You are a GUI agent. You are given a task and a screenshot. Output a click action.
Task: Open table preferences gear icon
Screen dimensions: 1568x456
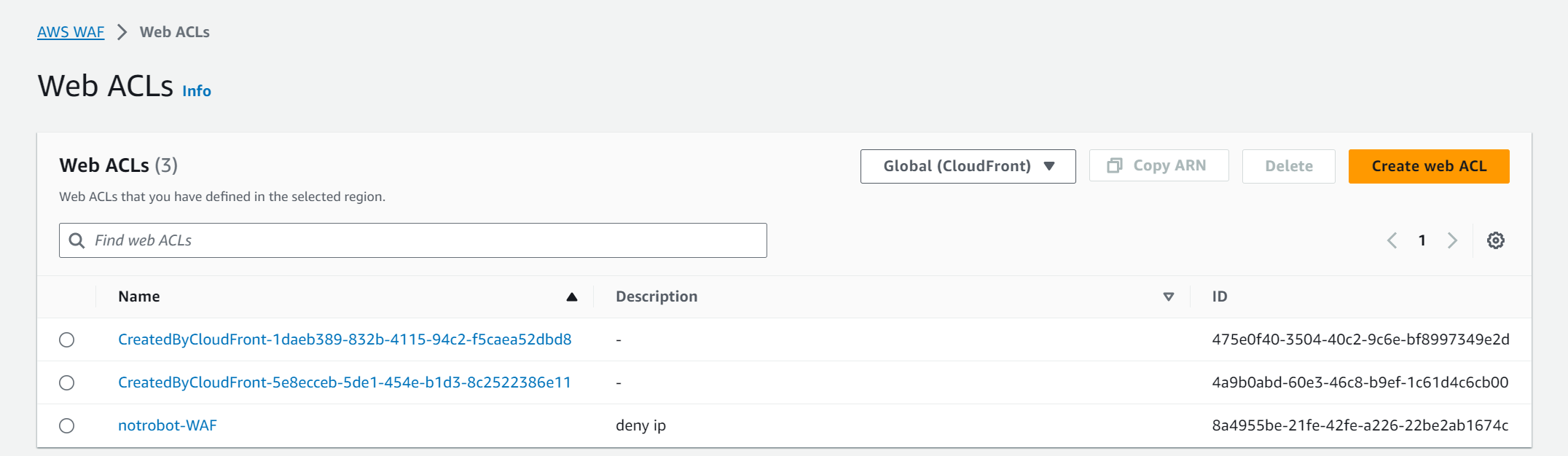pyautogui.click(x=1495, y=240)
